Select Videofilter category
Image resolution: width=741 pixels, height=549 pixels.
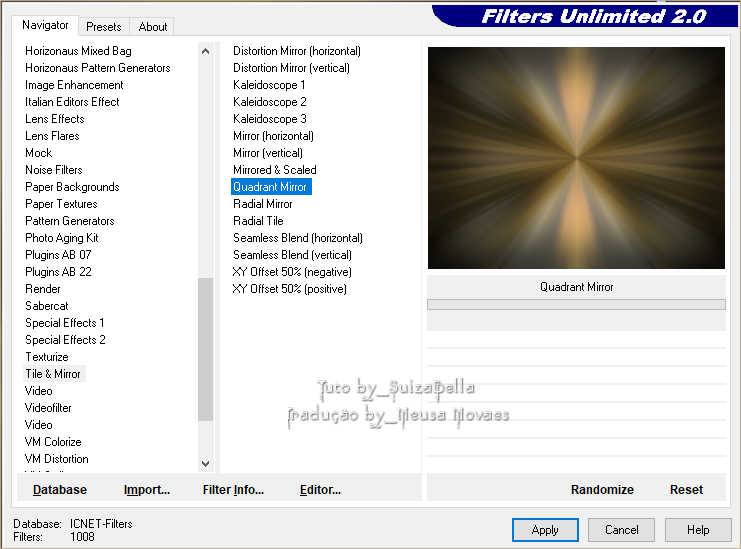tap(48, 408)
